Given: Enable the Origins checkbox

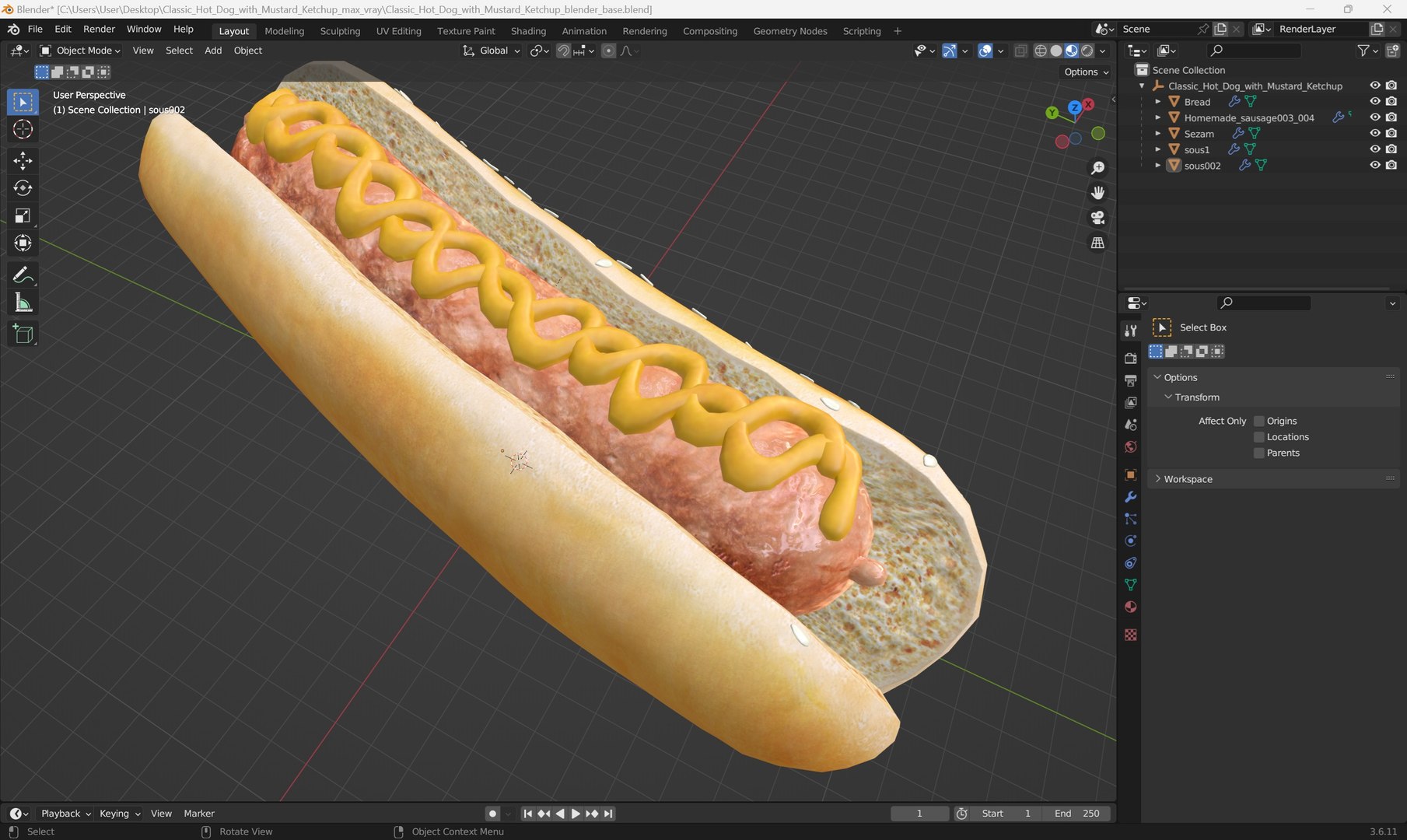Looking at the screenshot, I should tap(1258, 421).
